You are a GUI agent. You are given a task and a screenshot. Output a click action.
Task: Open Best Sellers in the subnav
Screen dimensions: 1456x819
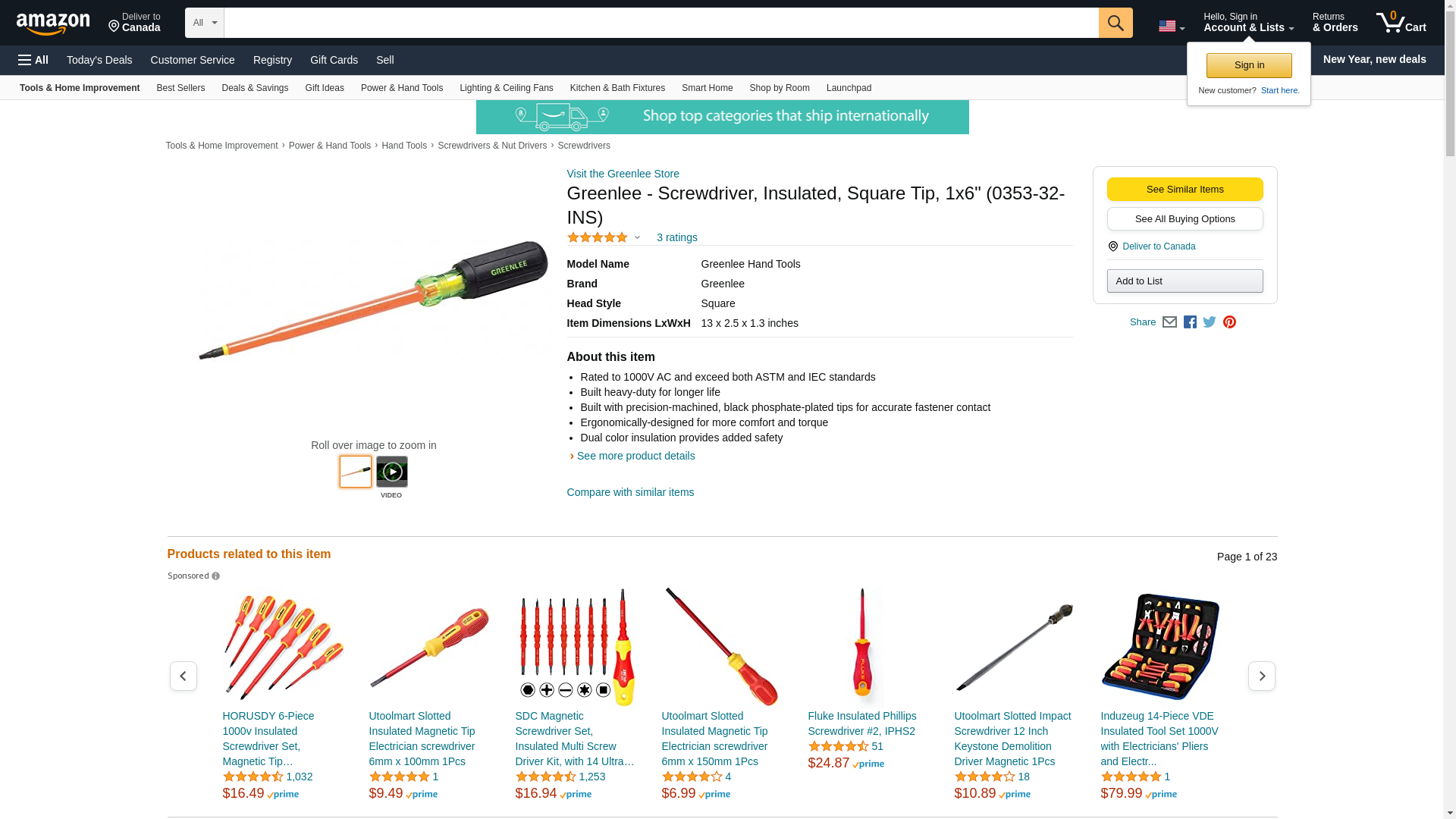coord(180,88)
